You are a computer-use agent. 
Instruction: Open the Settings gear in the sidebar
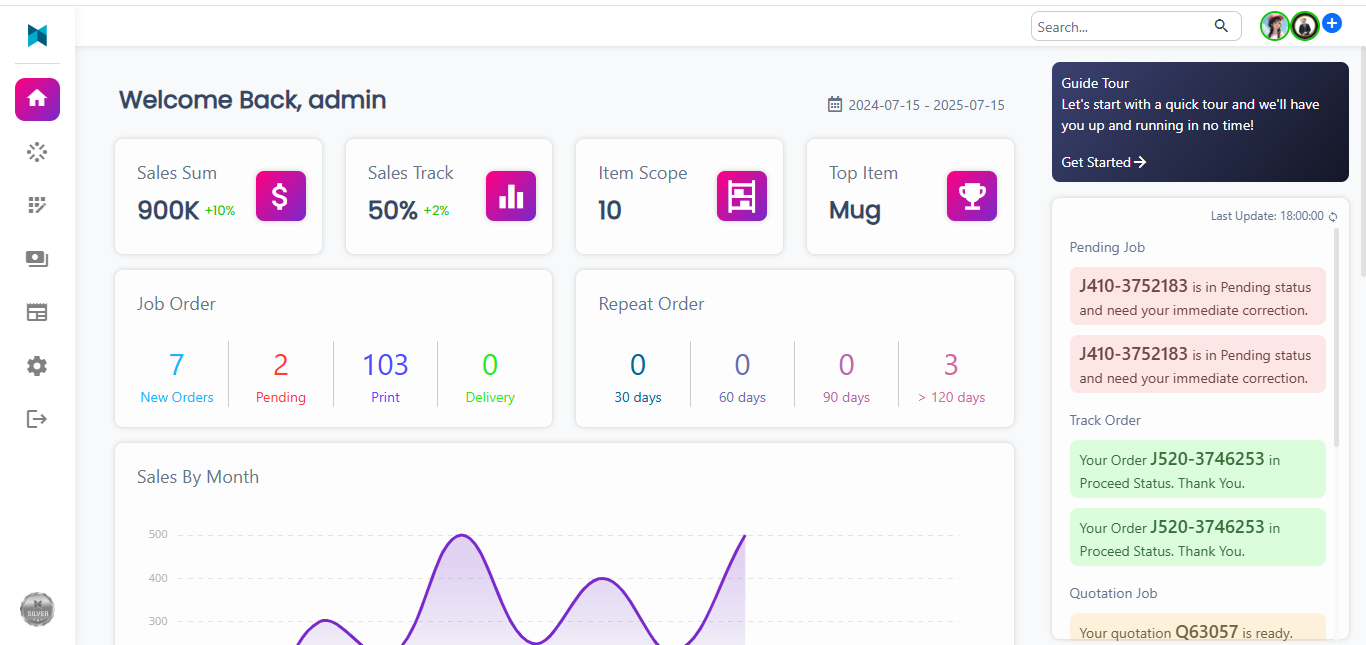[37, 366]
